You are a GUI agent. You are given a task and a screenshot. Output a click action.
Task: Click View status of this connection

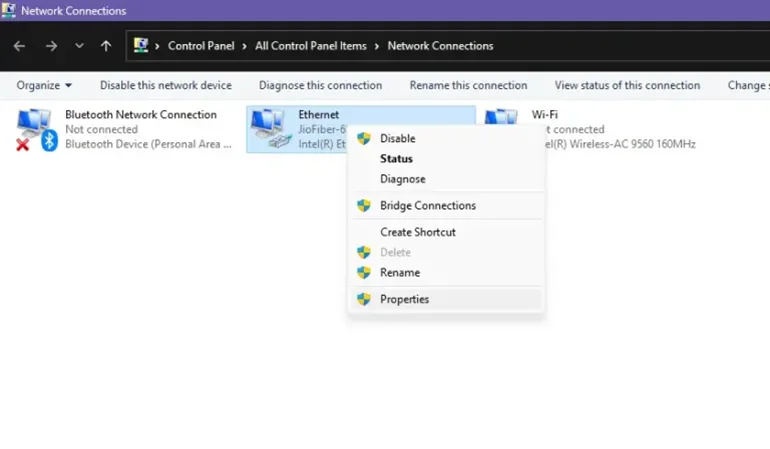(x=627, y=85)
